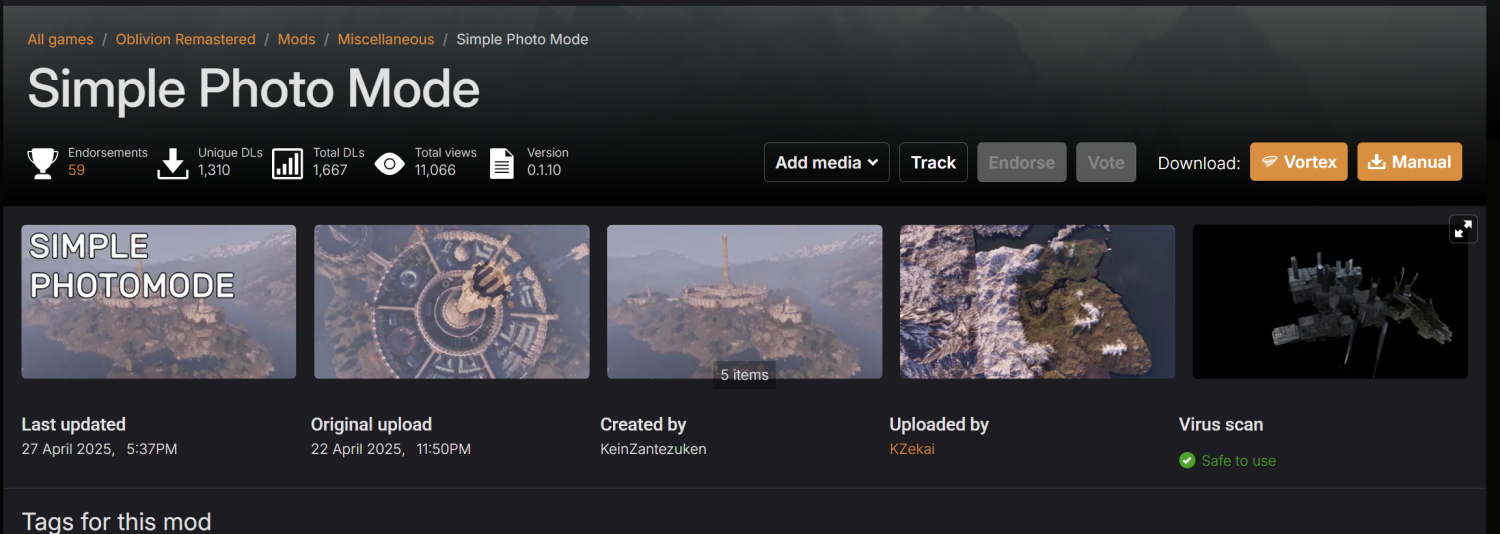Image resolution: width=1500 pixels, height=534 pixels.
Task: Open the Oblivion Remastered breadcrumb link
Action: tap(185, 39)
